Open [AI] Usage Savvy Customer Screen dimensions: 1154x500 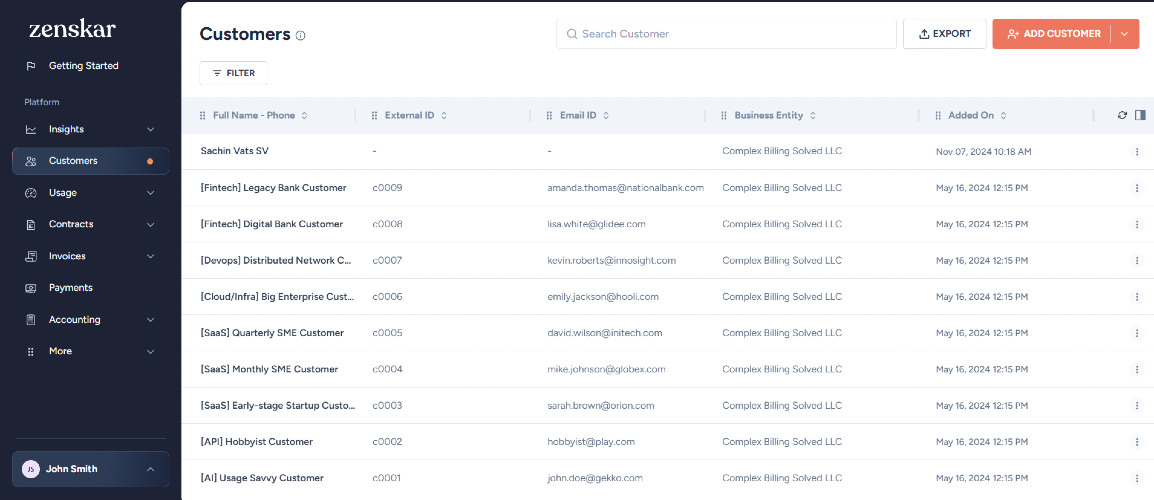262,478
